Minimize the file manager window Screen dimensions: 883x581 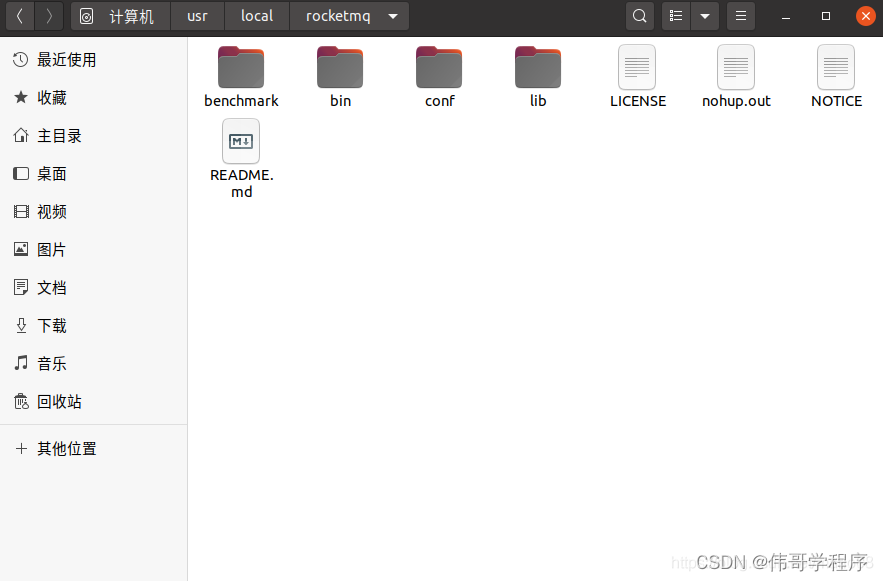(786, 16)
